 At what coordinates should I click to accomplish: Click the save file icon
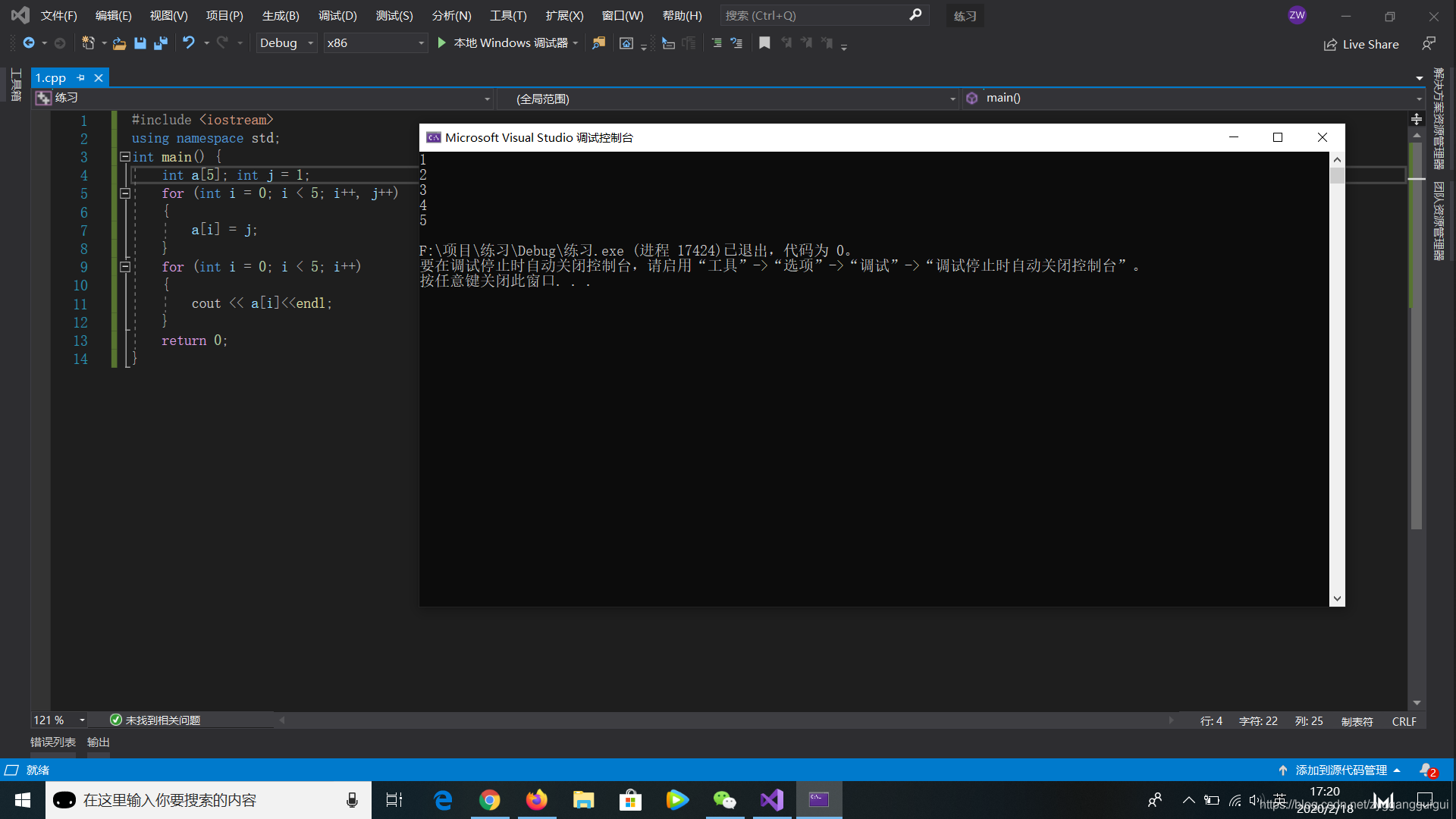click(x=140, y=43)
